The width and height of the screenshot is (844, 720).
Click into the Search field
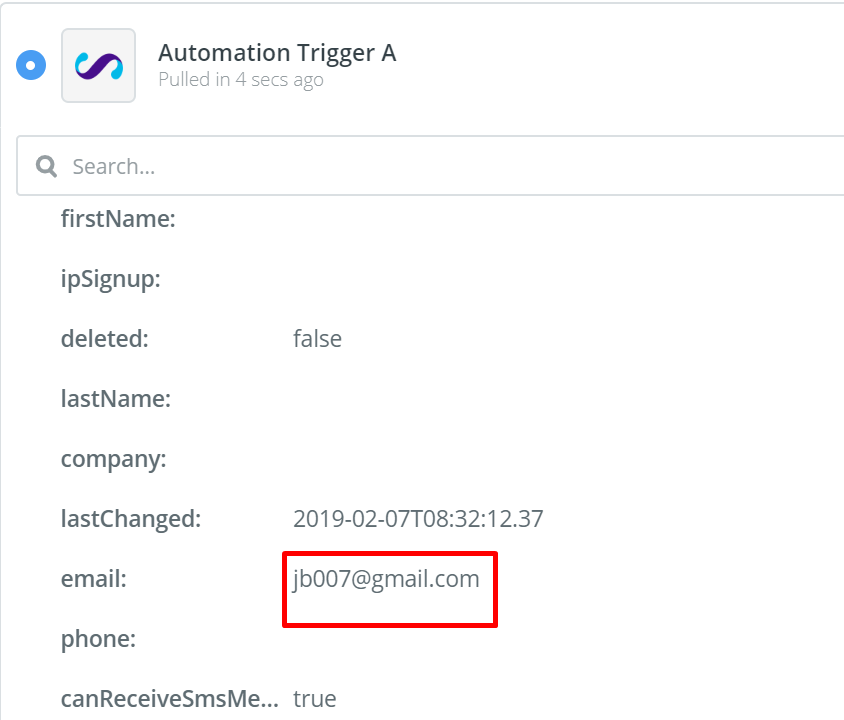pos(430,166)
